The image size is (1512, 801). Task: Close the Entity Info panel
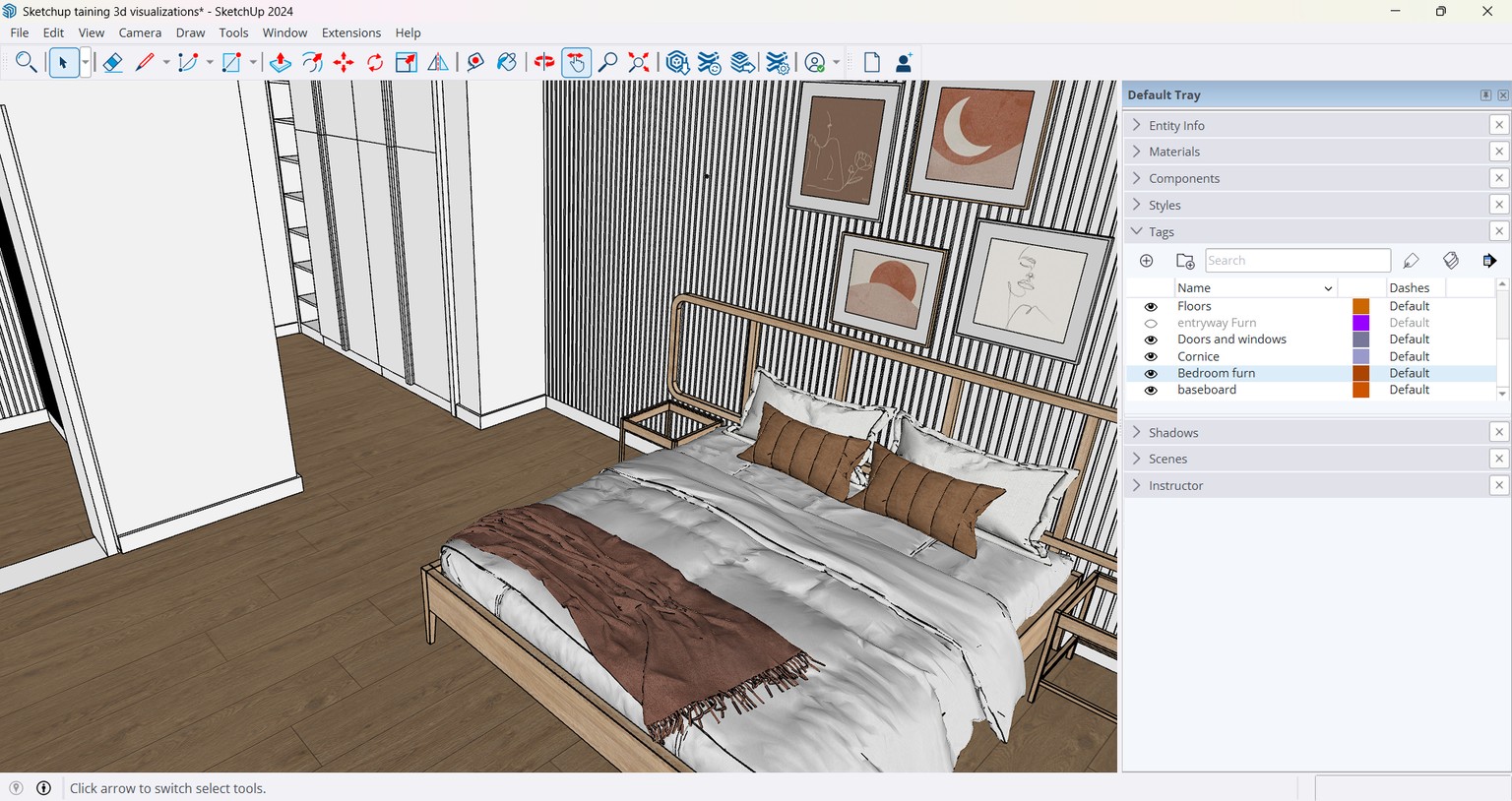[x=1498, y=125]
